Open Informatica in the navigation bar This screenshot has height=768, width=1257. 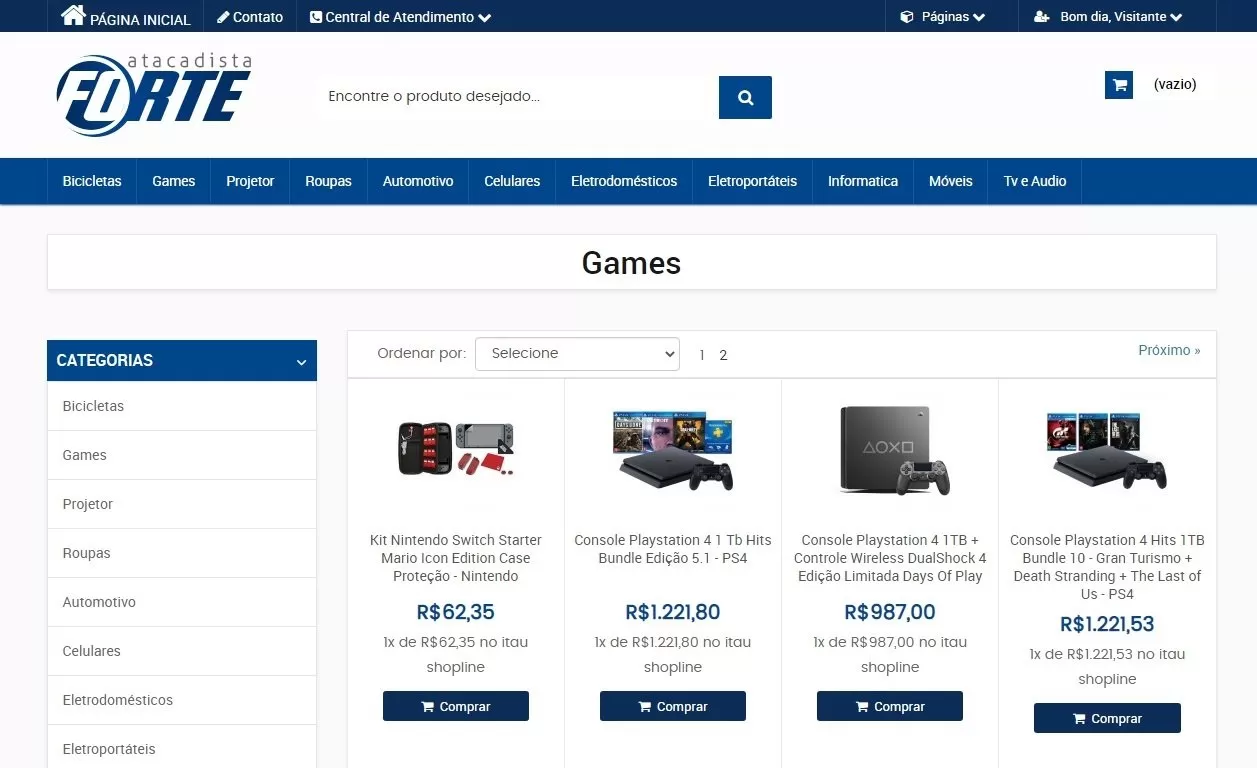pos(863,181)
